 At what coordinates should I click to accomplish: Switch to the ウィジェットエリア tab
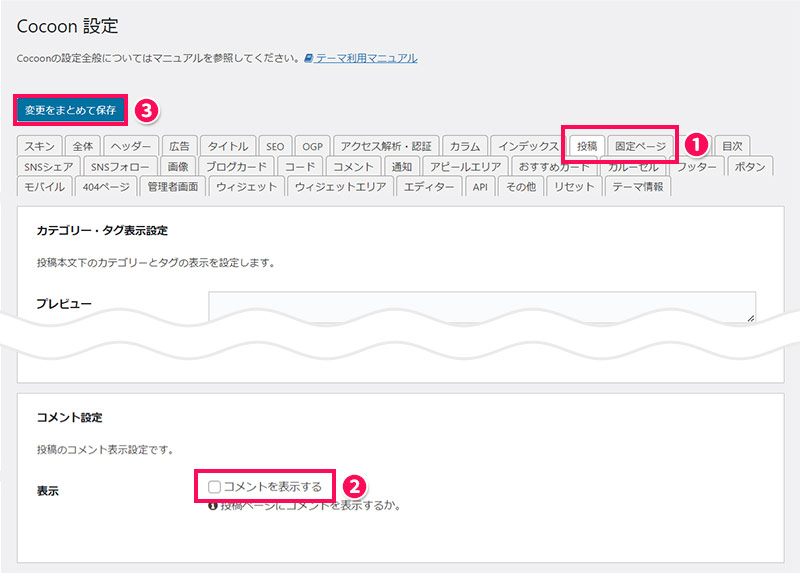coord(340,187)
